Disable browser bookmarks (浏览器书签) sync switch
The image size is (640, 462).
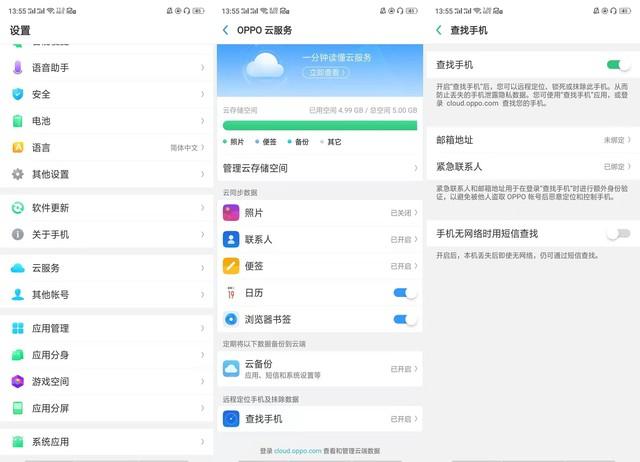[x=404, y=320]
